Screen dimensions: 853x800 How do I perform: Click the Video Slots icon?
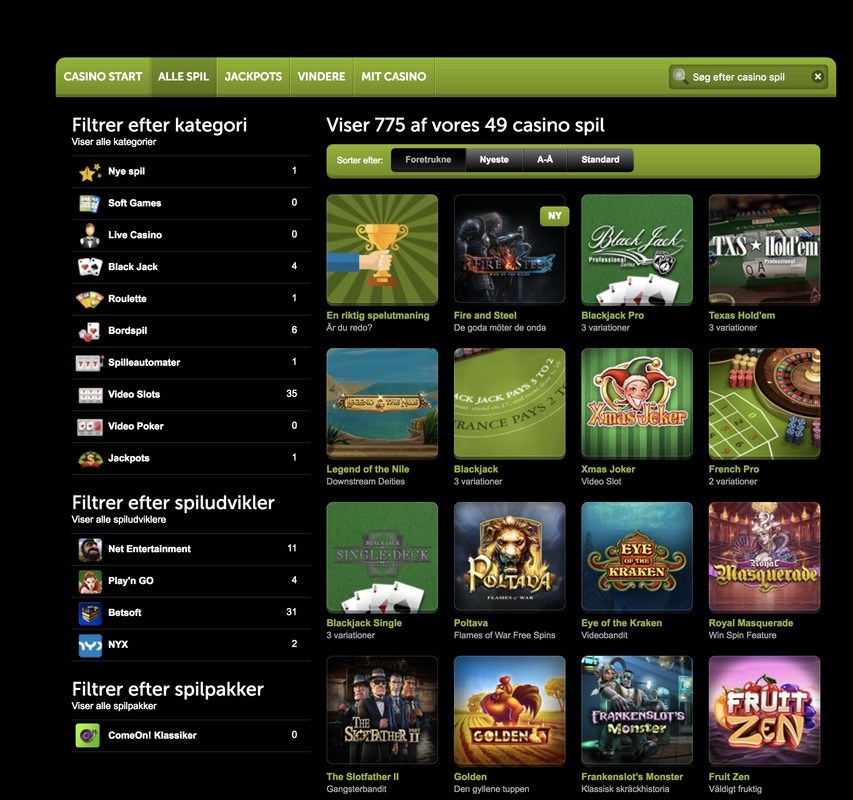[90, 395]
